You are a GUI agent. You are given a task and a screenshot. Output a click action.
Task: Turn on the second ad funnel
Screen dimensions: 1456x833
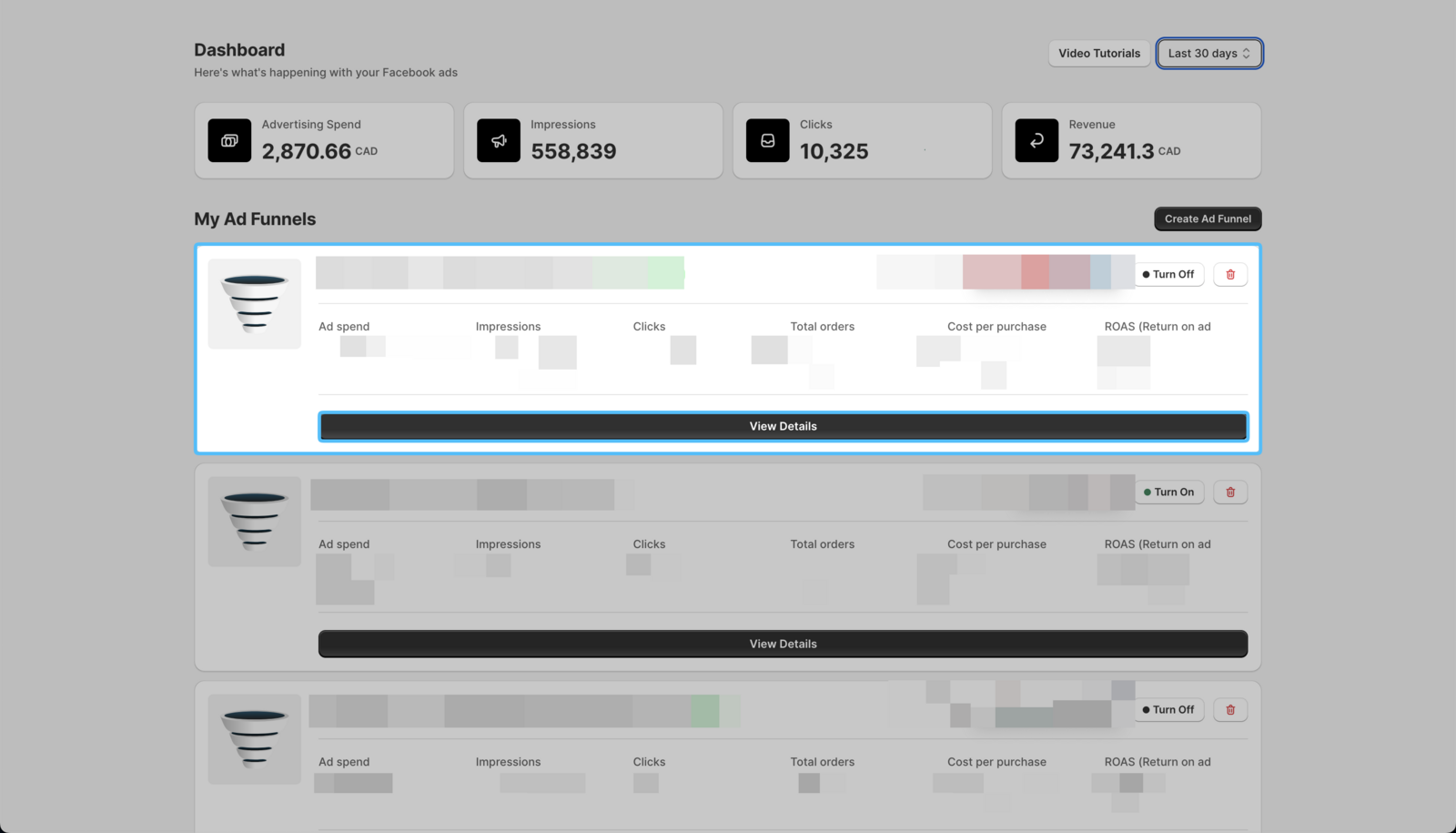1169,492
